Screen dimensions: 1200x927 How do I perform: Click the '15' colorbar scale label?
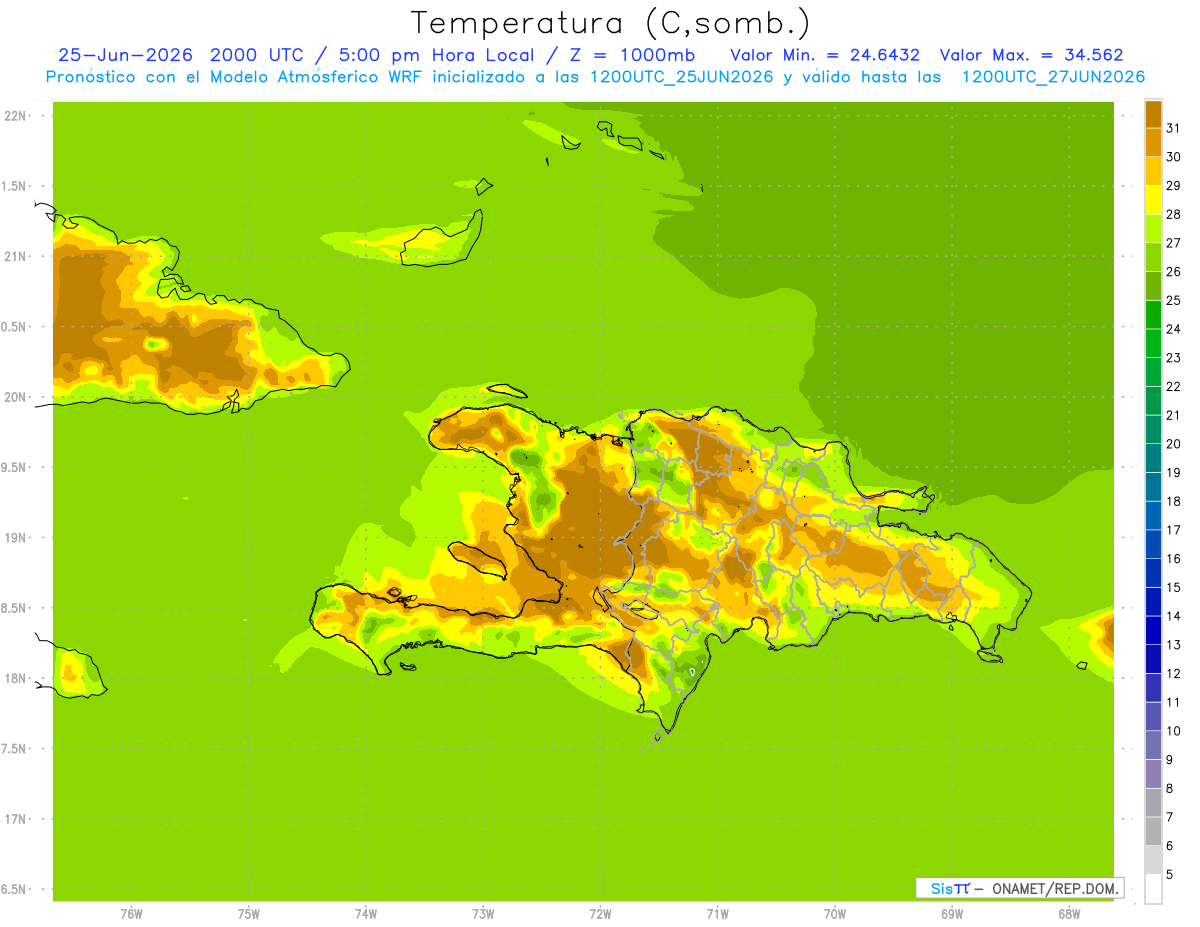tap(1173, 587)
